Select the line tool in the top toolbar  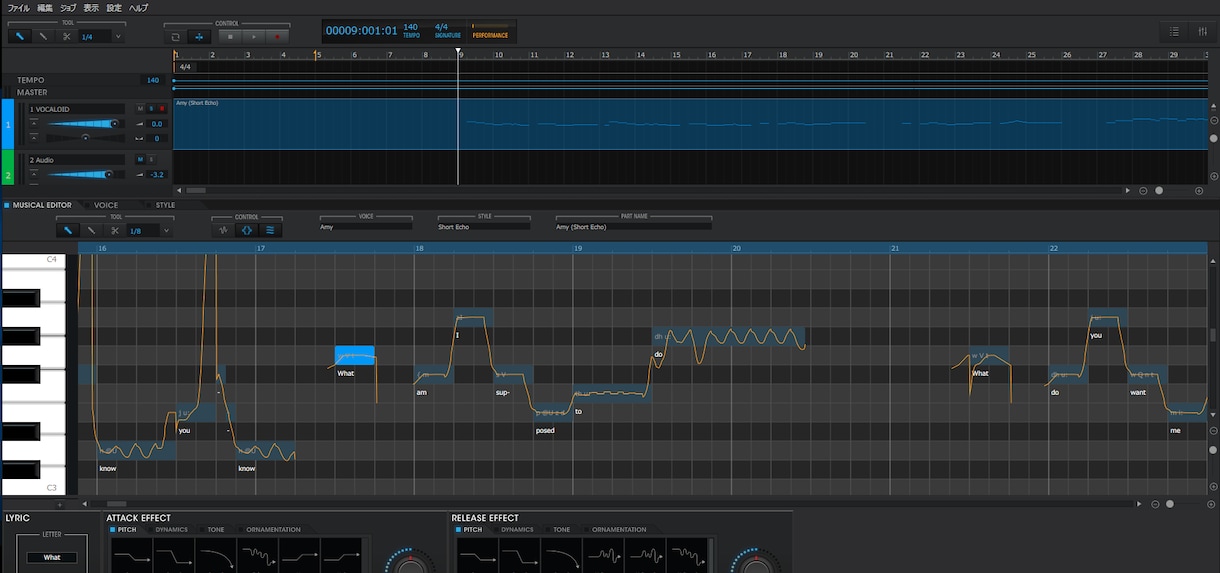coord(43,36)
